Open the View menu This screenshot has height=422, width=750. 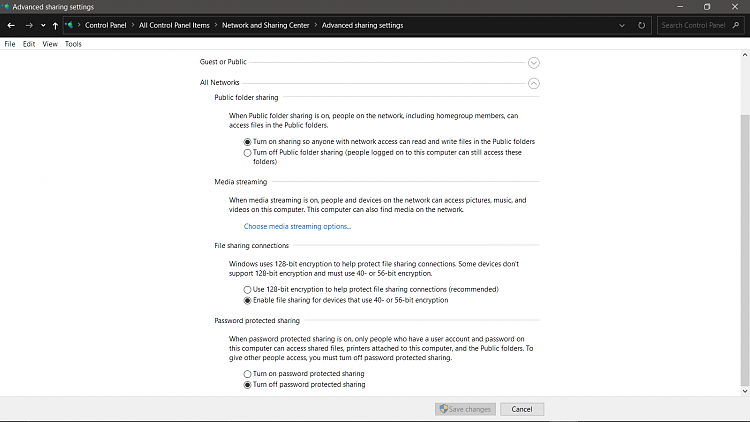pos(50,44)
